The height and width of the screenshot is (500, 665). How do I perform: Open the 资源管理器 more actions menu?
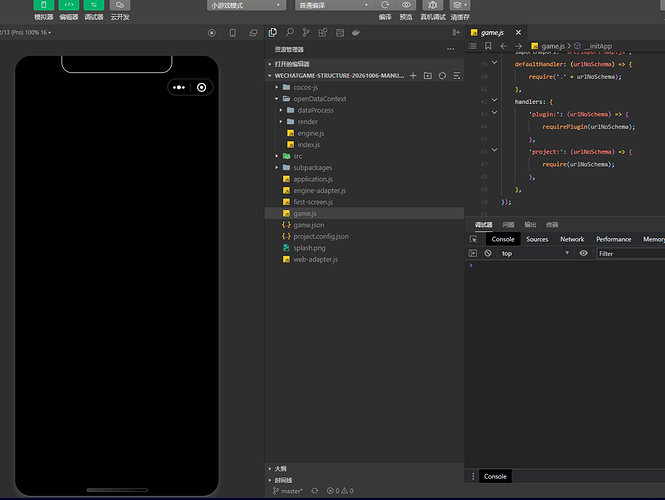(450, 49)
